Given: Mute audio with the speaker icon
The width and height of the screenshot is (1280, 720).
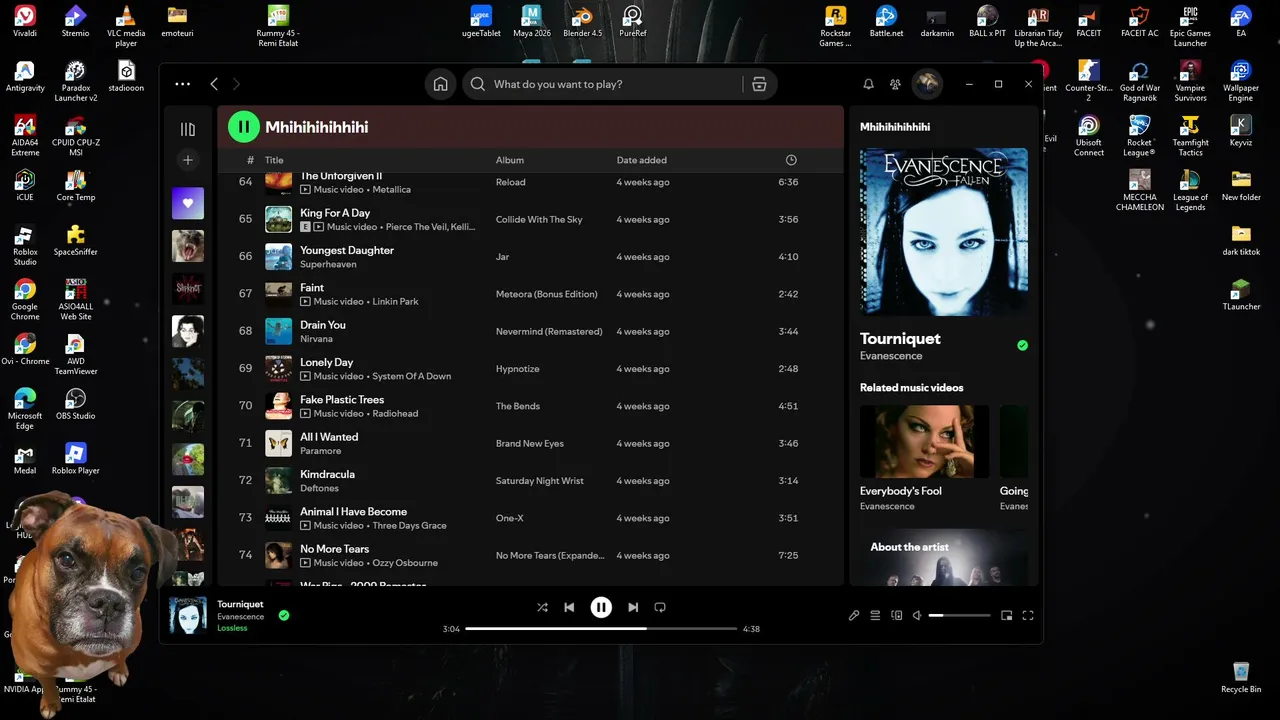Looking at the screenshot, I should pyautogui.click(x=917, y=616).
